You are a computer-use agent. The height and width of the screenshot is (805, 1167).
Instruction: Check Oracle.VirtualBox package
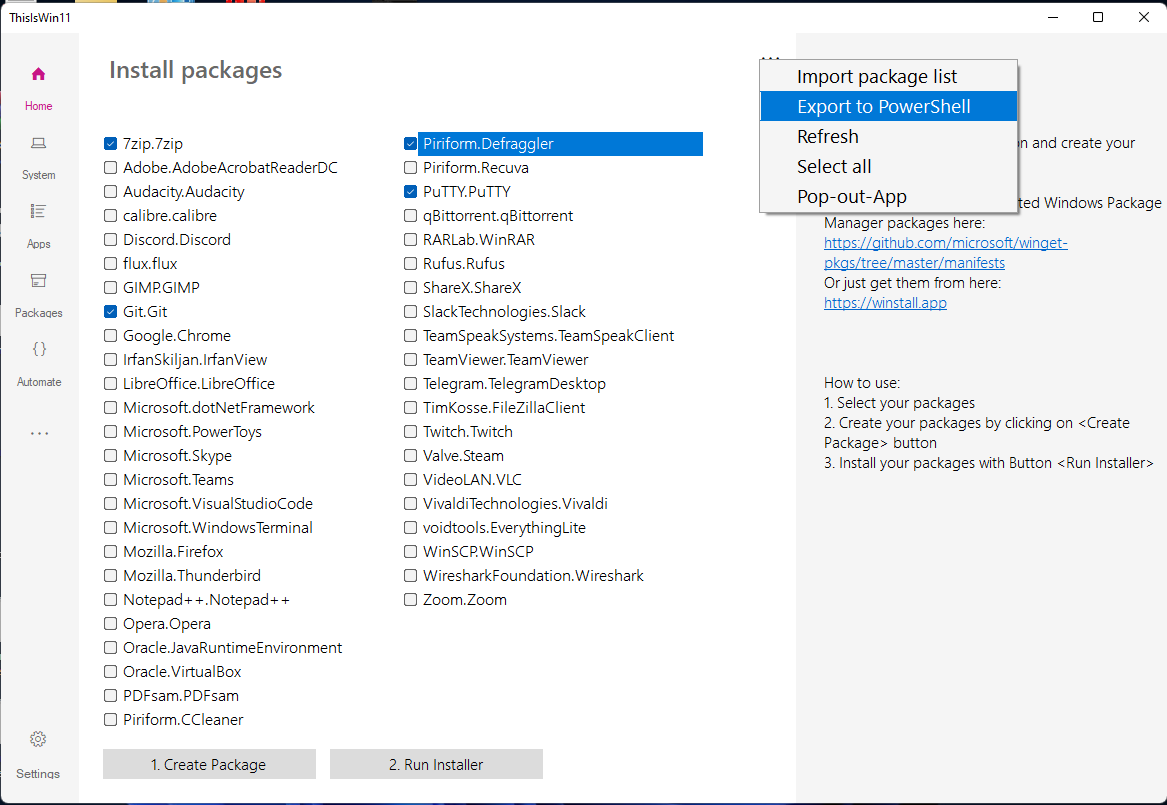pyautogui.click(x=110, y=671)
